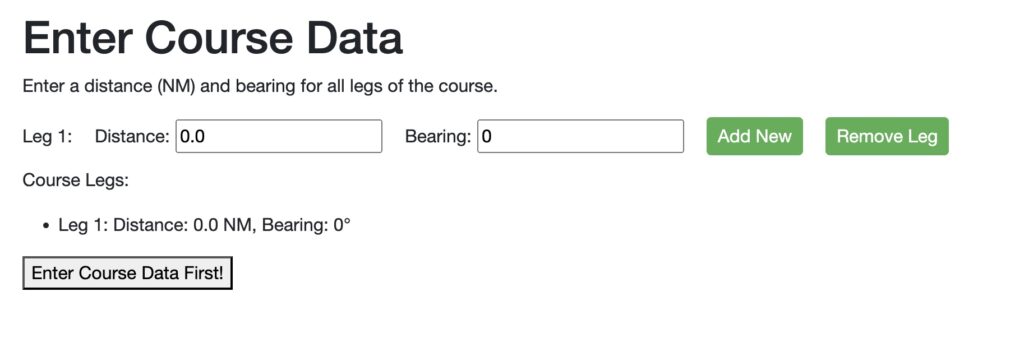Screen dimensions: 1024x361
Task: Click the Bearing: label beside its field
Action: click(x=438, y=136)
